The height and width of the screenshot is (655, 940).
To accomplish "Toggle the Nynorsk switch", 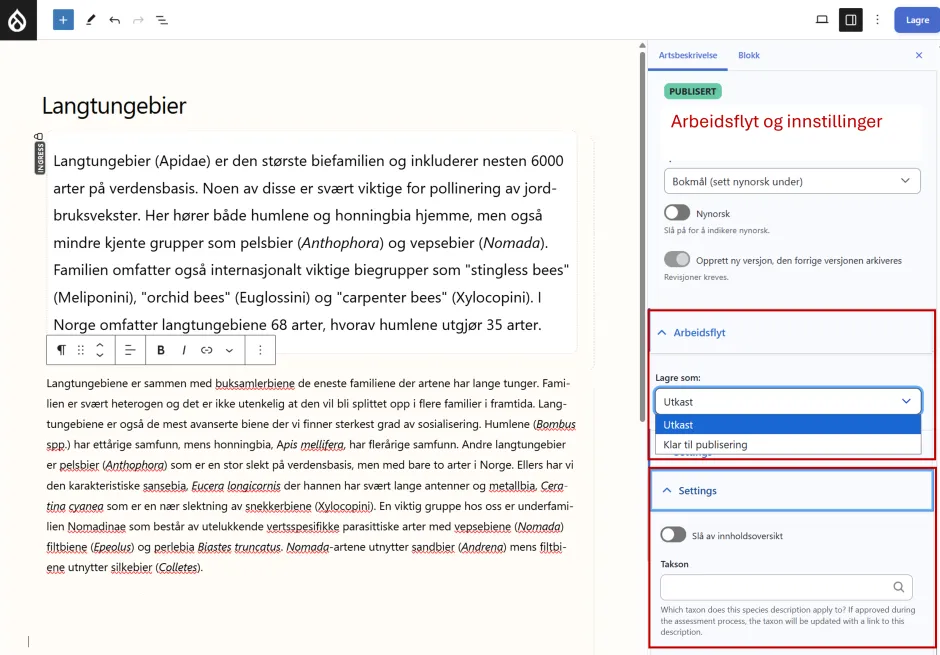I will coord(677,213).
